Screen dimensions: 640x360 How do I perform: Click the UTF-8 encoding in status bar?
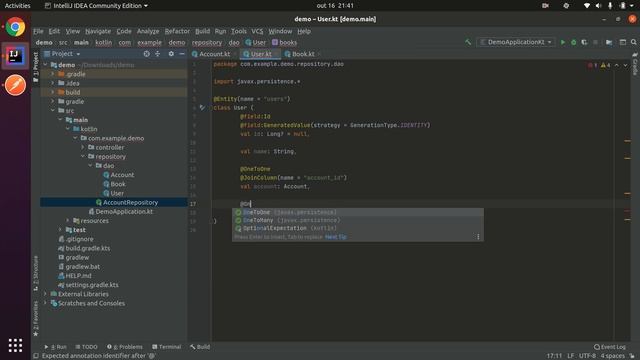pyautogui.click(x=587, y=356)
